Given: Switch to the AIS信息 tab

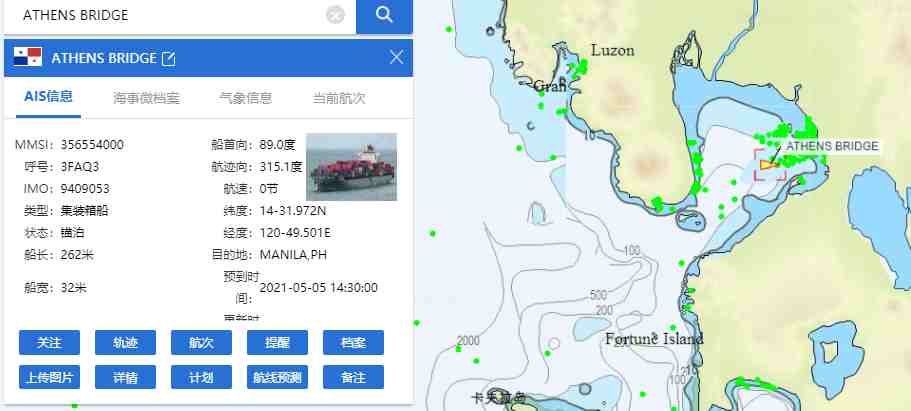Looking at the screenshot, I should [x=48, y=97].
